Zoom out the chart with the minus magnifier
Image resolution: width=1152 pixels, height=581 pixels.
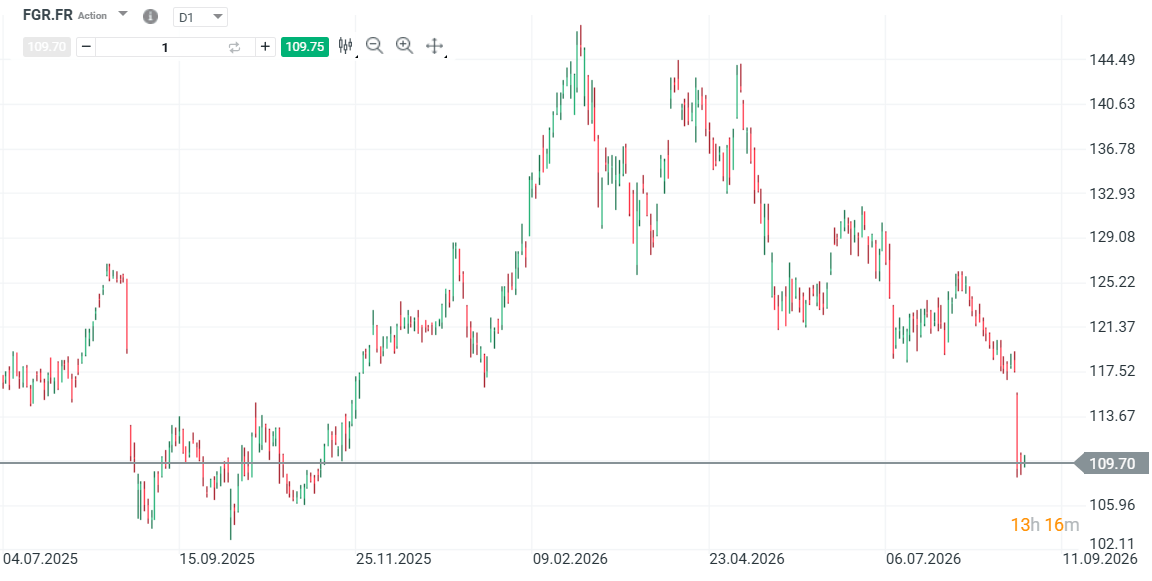[x=375, y=46]
